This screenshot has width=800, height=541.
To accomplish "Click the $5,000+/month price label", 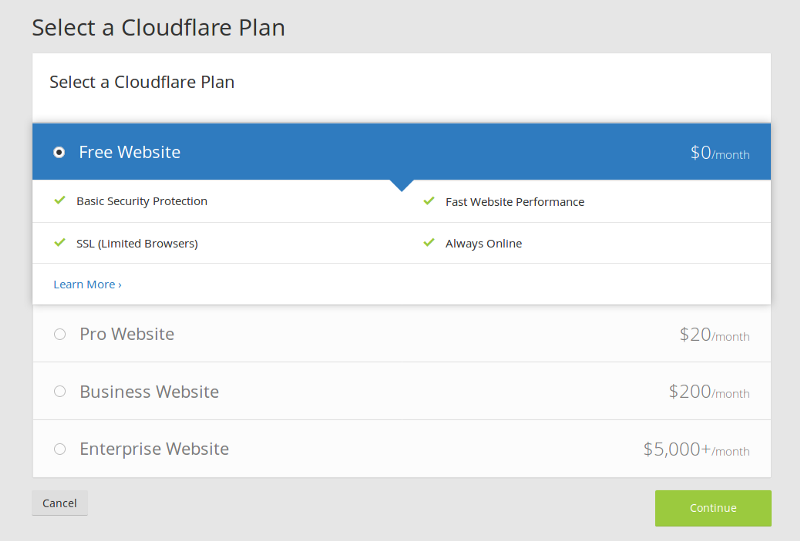I will pos(696,450).
